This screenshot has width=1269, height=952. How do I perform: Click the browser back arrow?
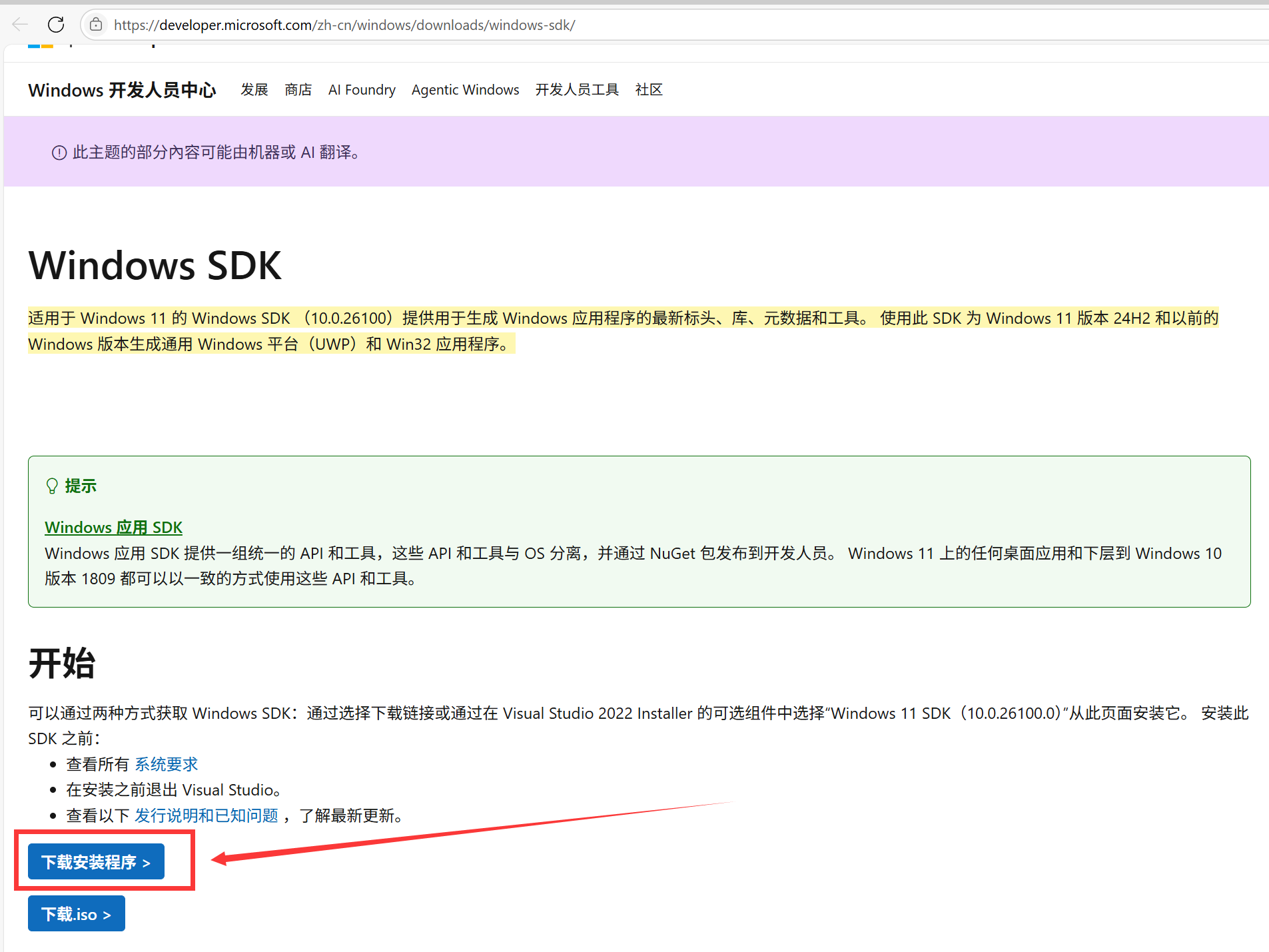pos(20,25)
